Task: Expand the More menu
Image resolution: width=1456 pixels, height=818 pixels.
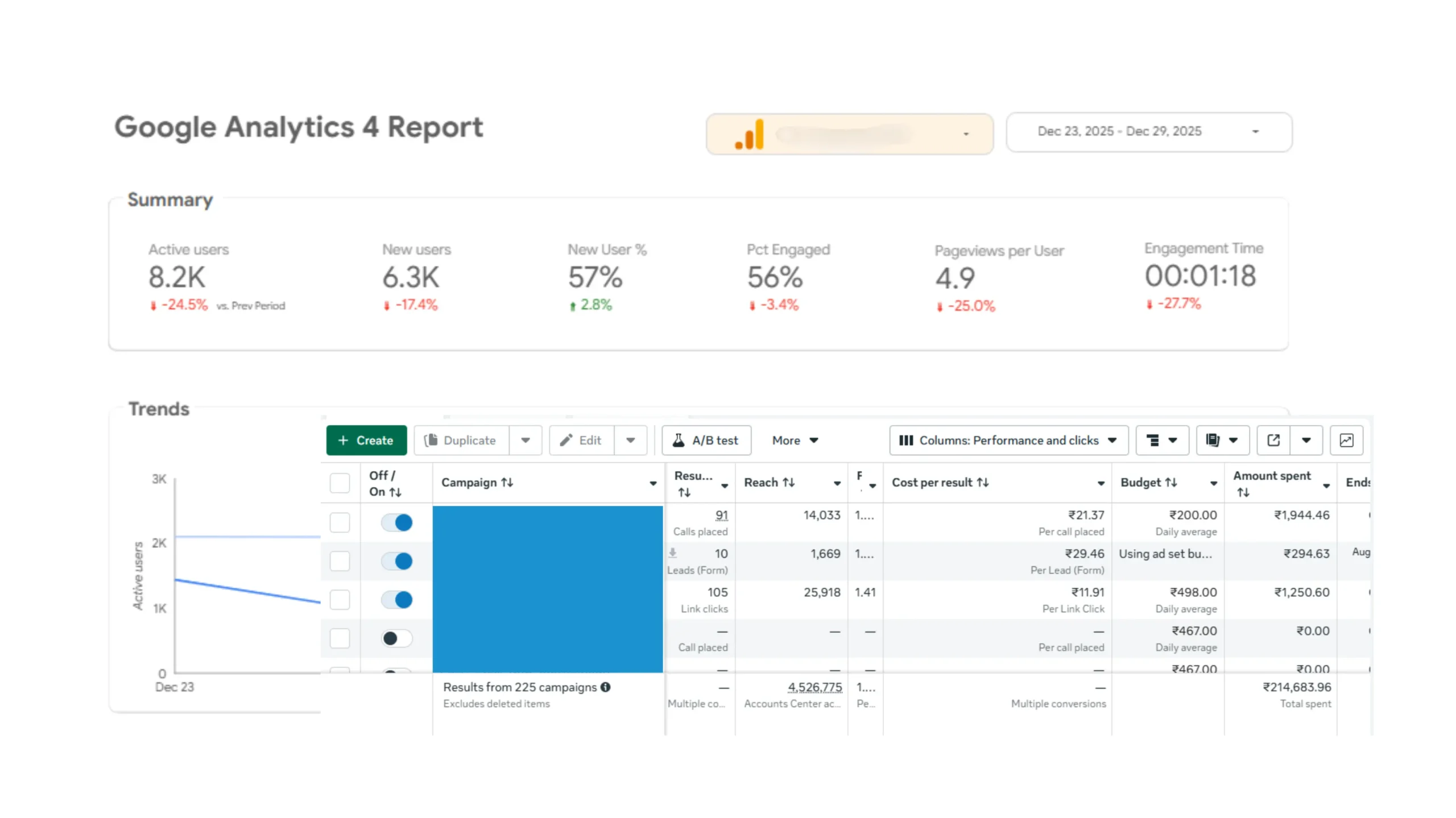Action: (795, 440)
